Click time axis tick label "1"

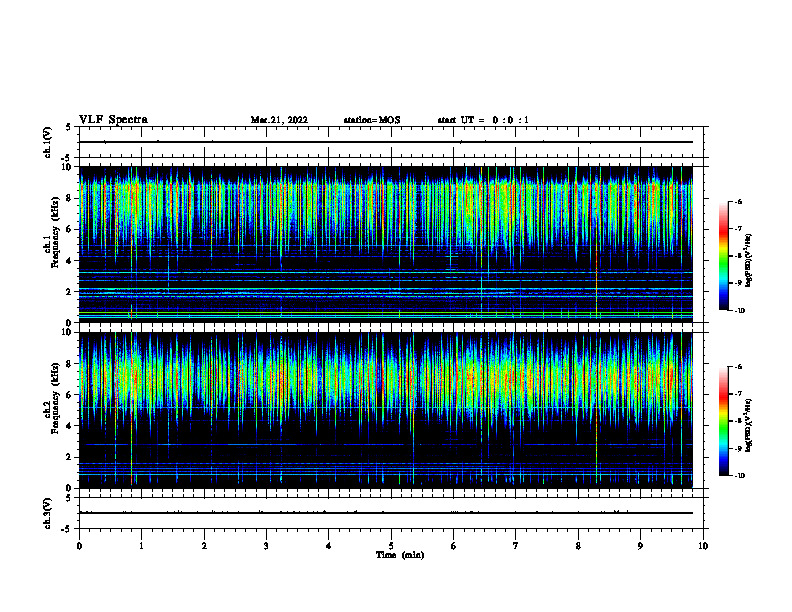click(141, 546)
